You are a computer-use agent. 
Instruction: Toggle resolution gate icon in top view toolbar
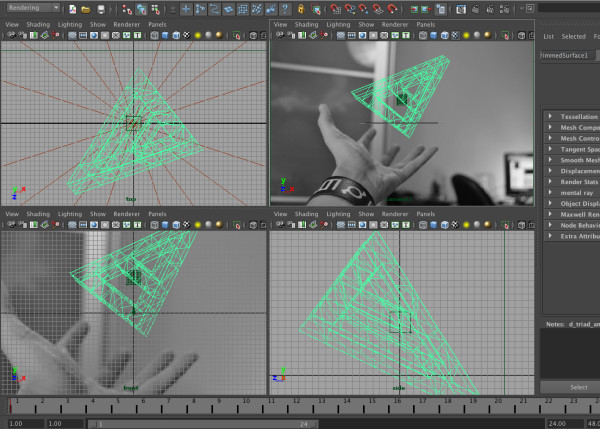pos(94,36)
